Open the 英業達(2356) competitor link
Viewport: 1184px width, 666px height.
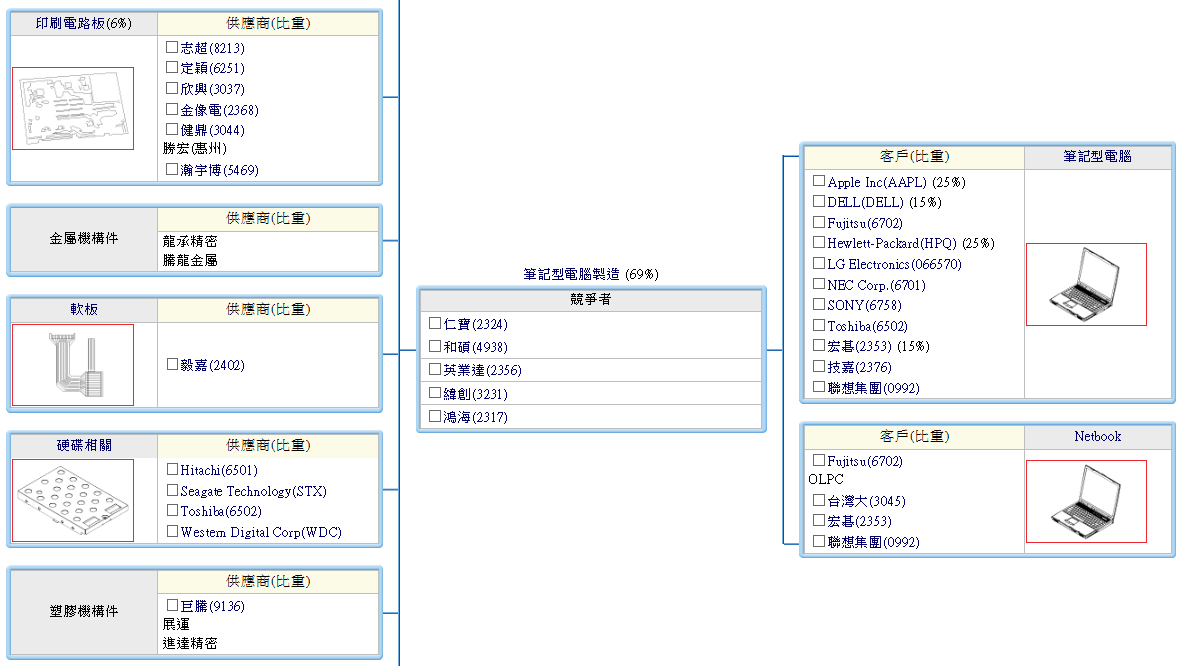[x=483, y=370]
